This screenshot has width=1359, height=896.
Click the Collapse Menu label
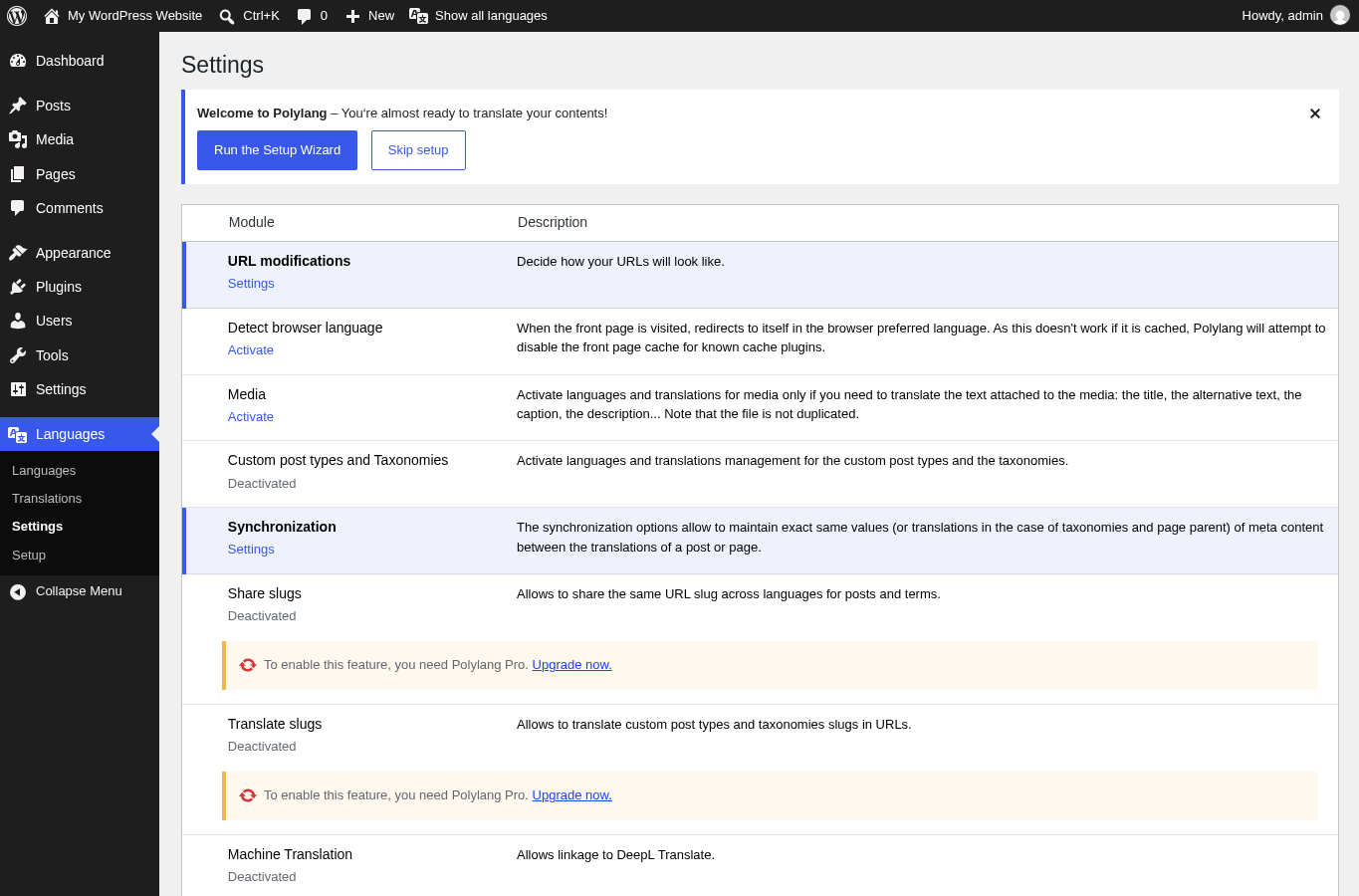79,591
